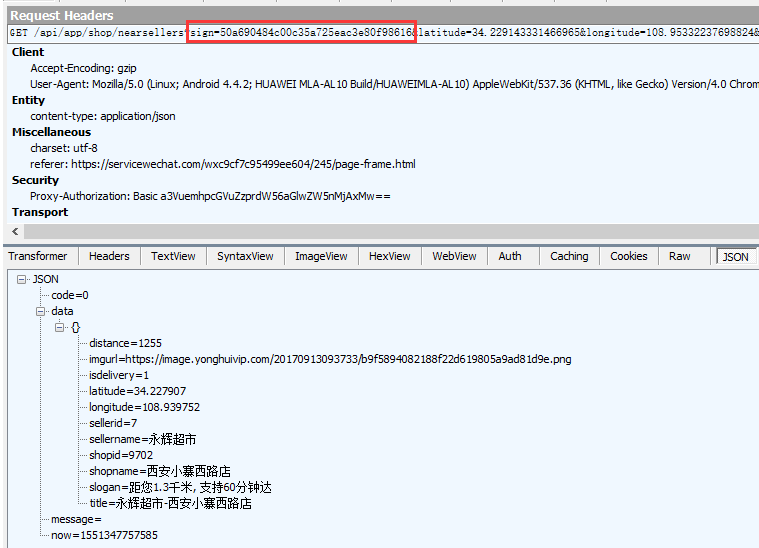759x548 pixels.
Task: Select the now=1551347757585 node
Action: coord(105,535)
